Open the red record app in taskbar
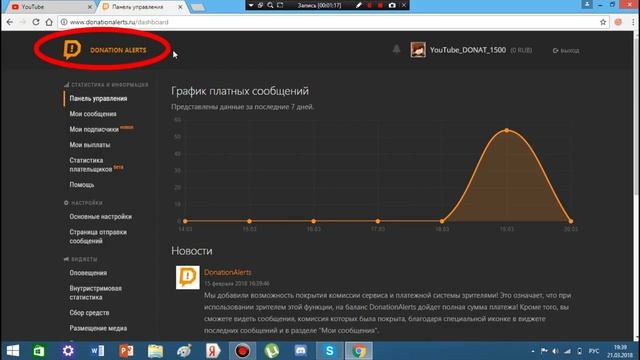 [x=242, y=351]
